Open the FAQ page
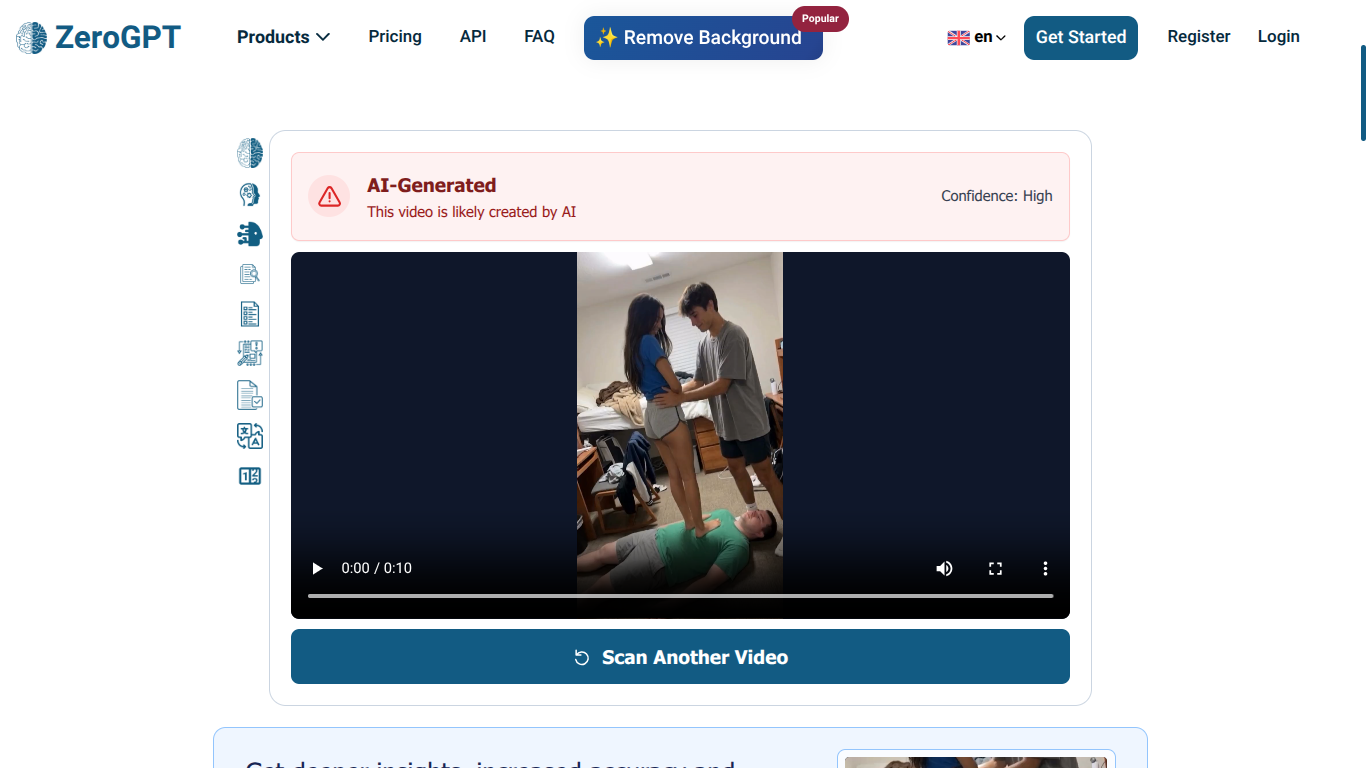Screen dimensions: 1366x768 (x=539, y=36)
